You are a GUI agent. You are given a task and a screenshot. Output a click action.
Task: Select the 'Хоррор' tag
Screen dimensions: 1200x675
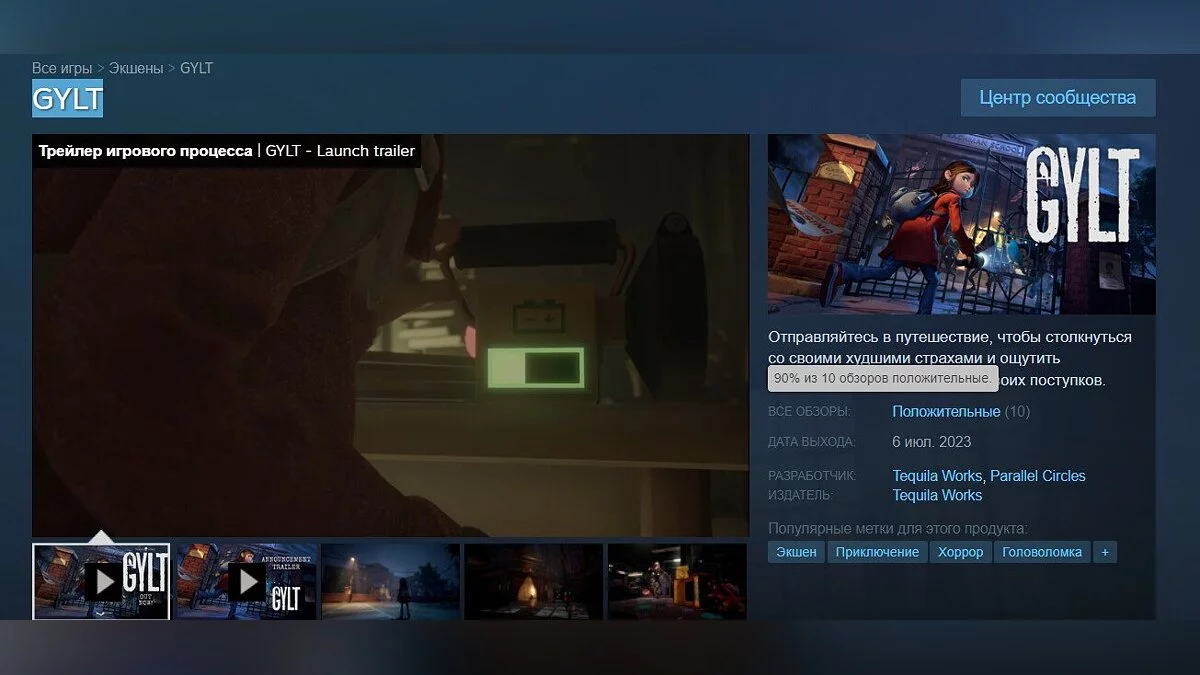(960, 552)
